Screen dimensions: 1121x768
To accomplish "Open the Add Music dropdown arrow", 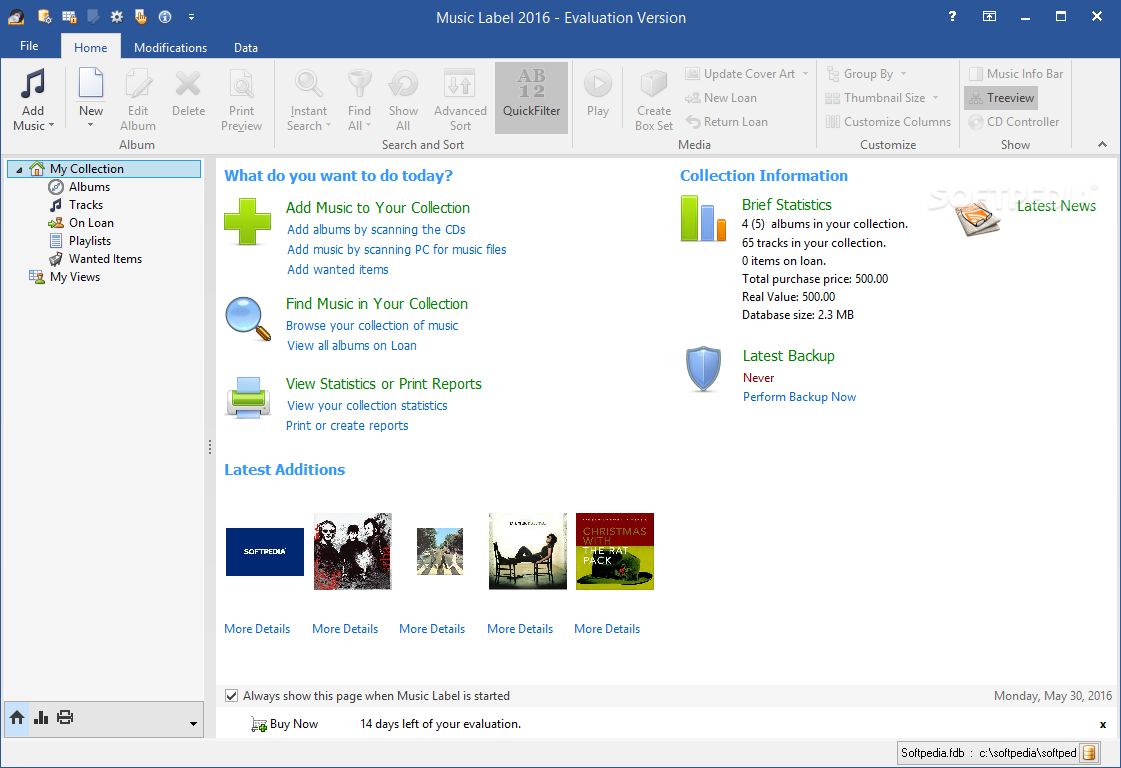I will pos(51,126).
